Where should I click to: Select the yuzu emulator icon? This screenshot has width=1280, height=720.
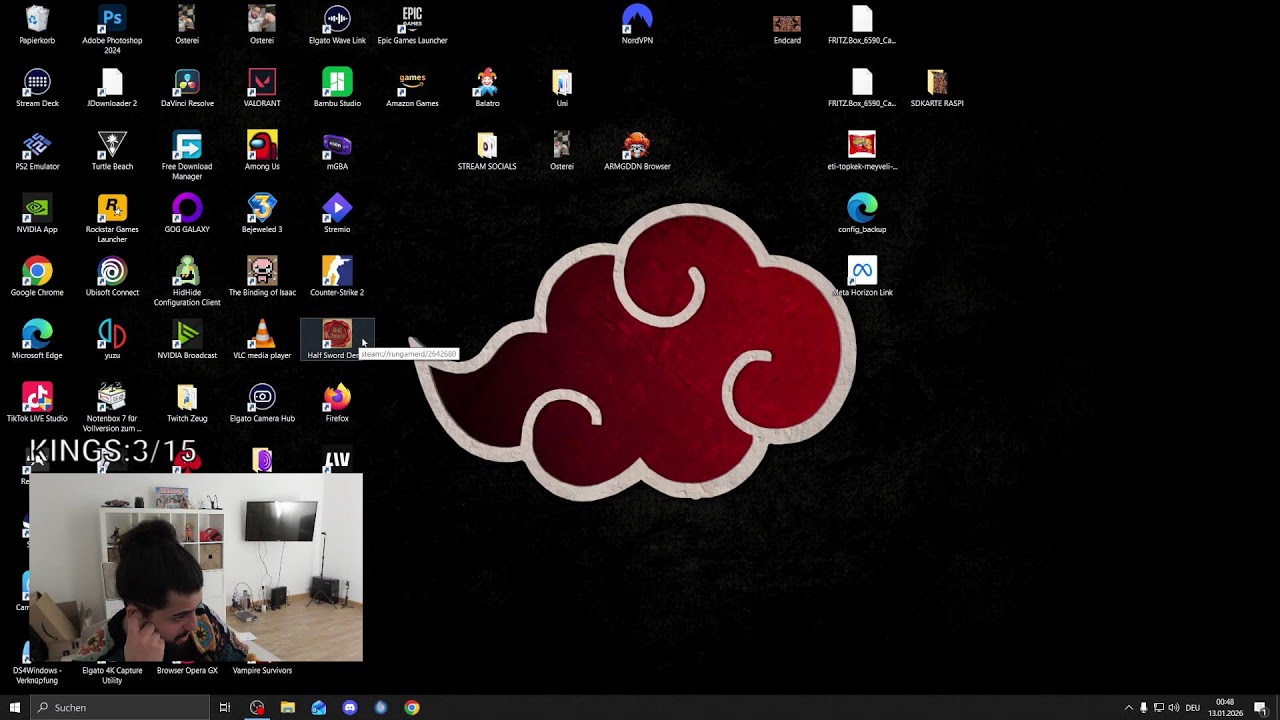coord(112,341)
